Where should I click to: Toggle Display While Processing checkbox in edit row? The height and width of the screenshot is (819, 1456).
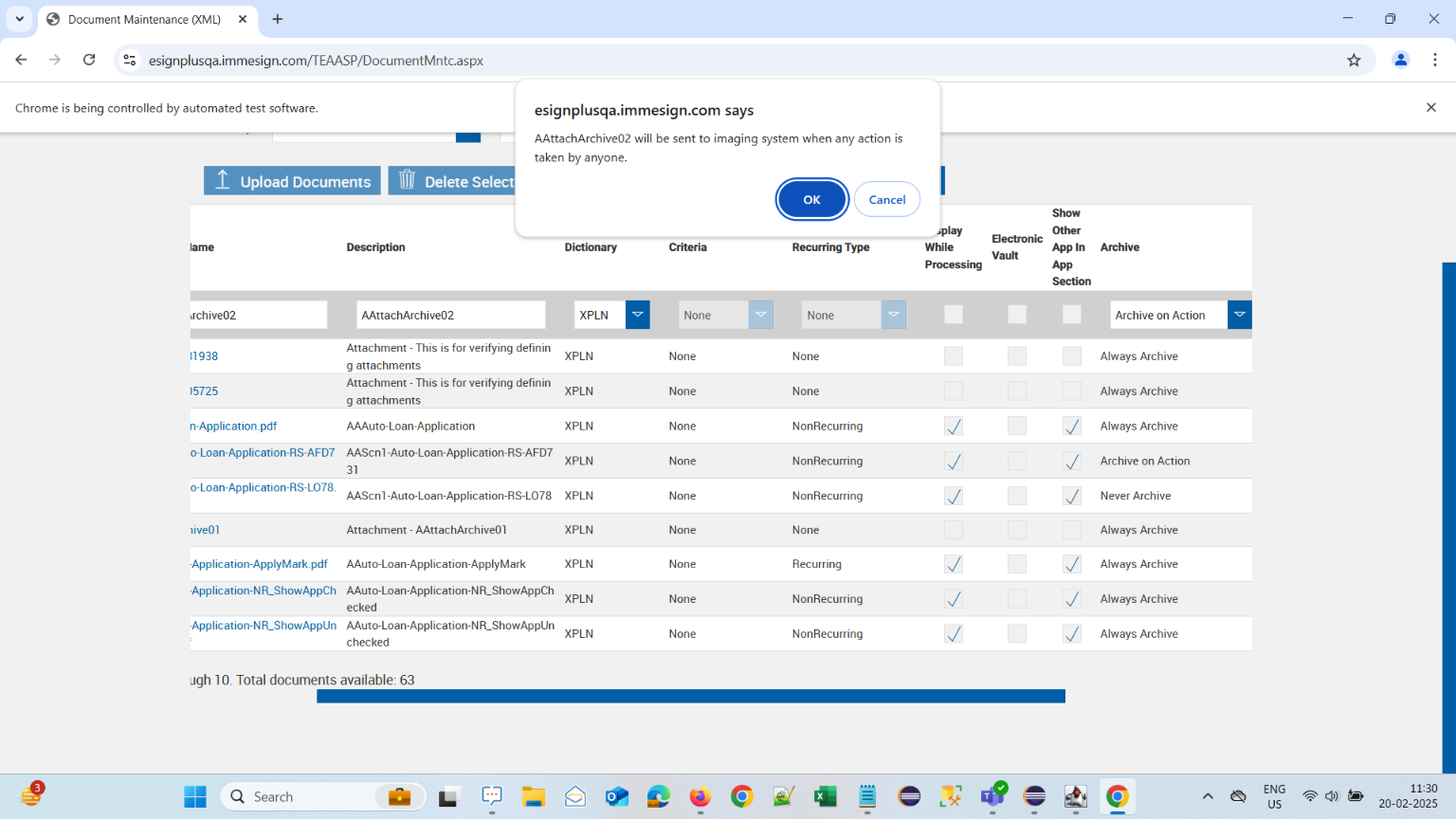[953, 315]
